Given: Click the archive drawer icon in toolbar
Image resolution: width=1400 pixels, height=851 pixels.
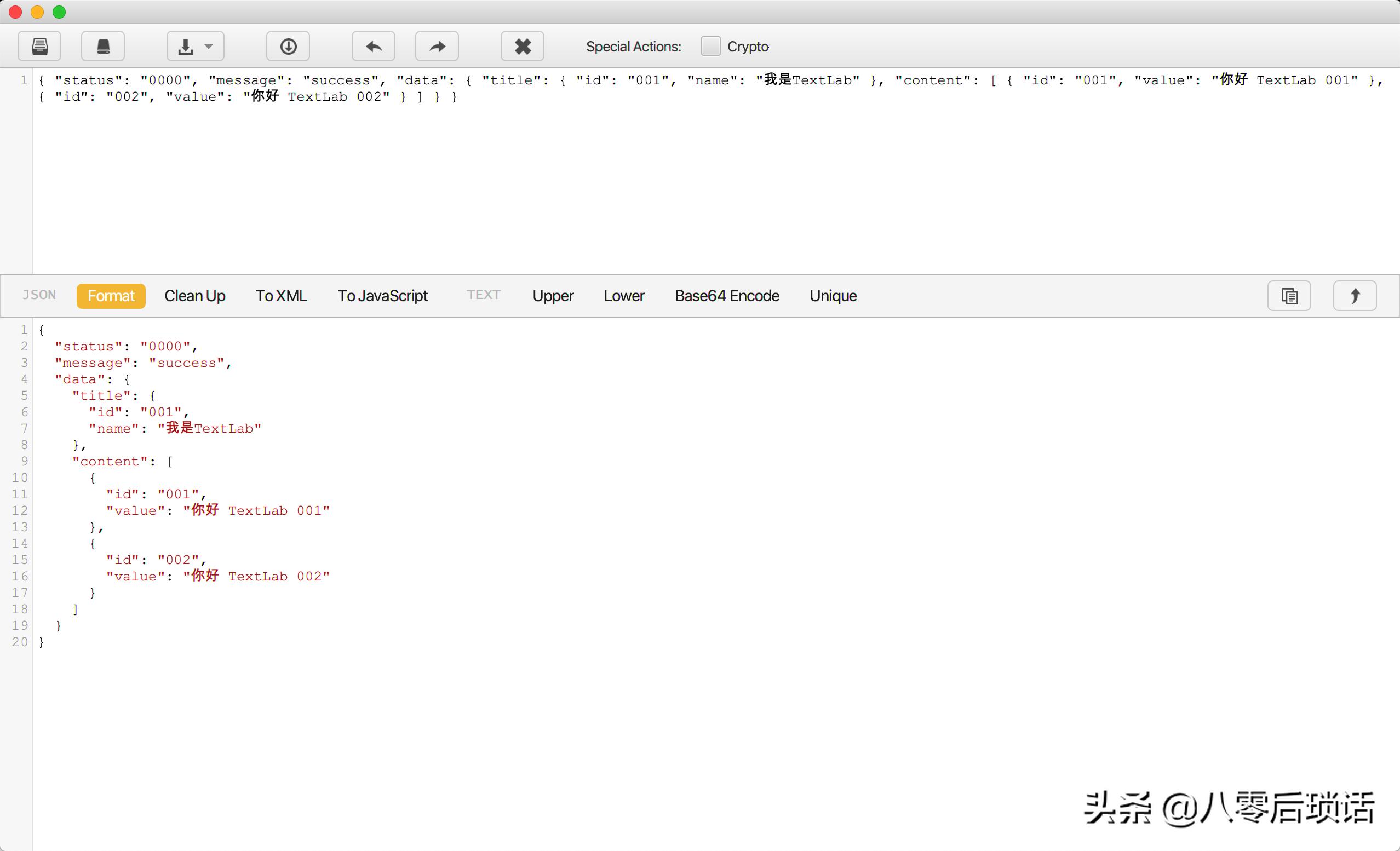Looking at the screenshot, I should tap(39, 46).
